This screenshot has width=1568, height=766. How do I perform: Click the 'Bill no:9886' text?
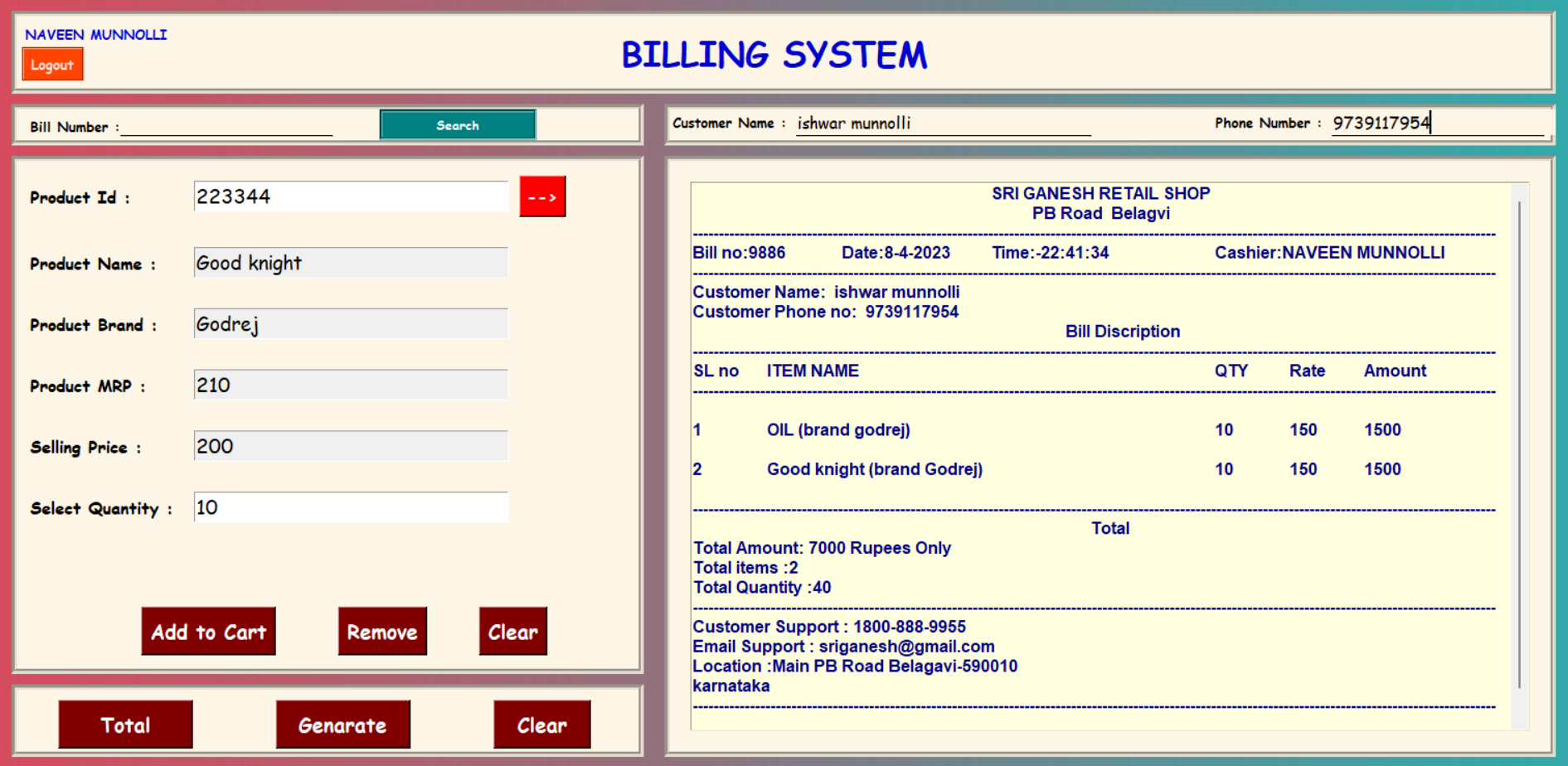coord(739,253)
